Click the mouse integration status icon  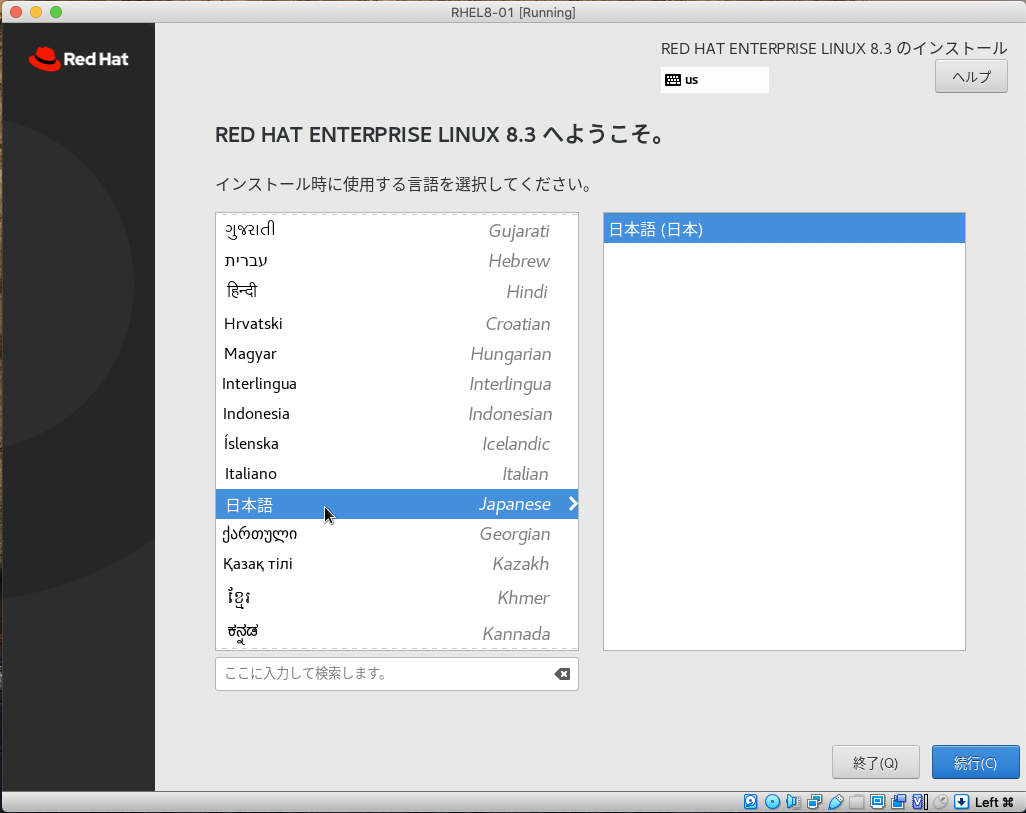pos(941,801)
